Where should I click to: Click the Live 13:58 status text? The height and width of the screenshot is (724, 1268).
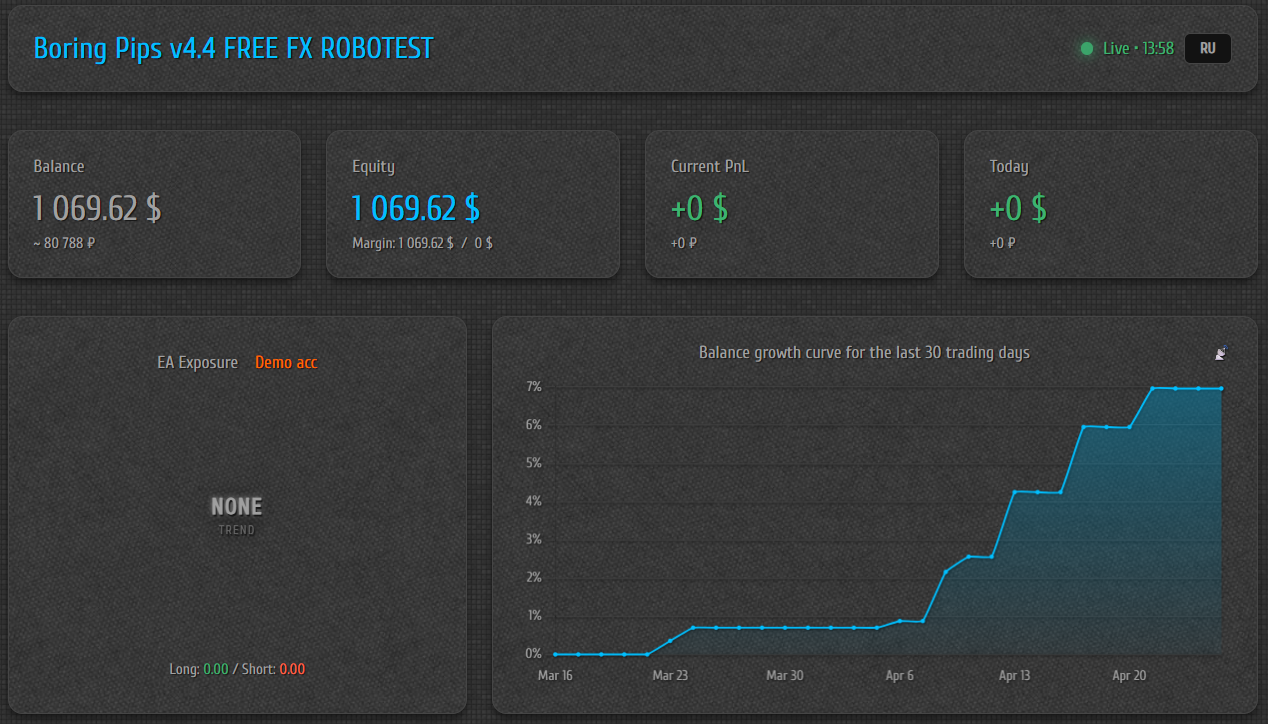(x=1138, y=49)
